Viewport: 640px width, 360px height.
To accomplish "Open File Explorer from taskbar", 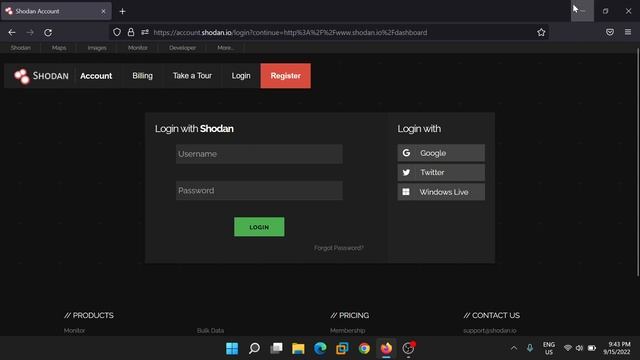I will click(298, 348).
